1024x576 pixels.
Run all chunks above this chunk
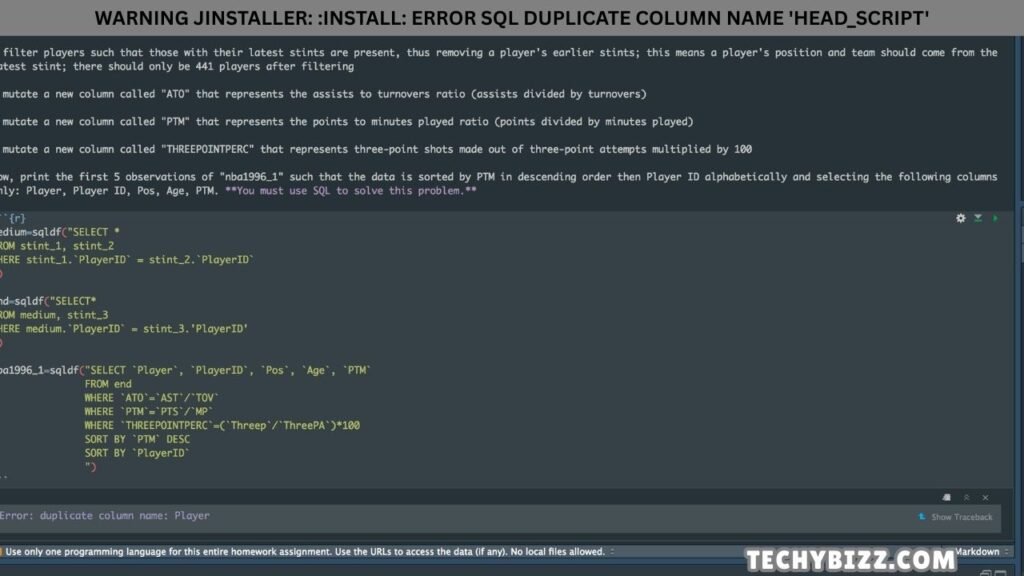pos(978,218)
